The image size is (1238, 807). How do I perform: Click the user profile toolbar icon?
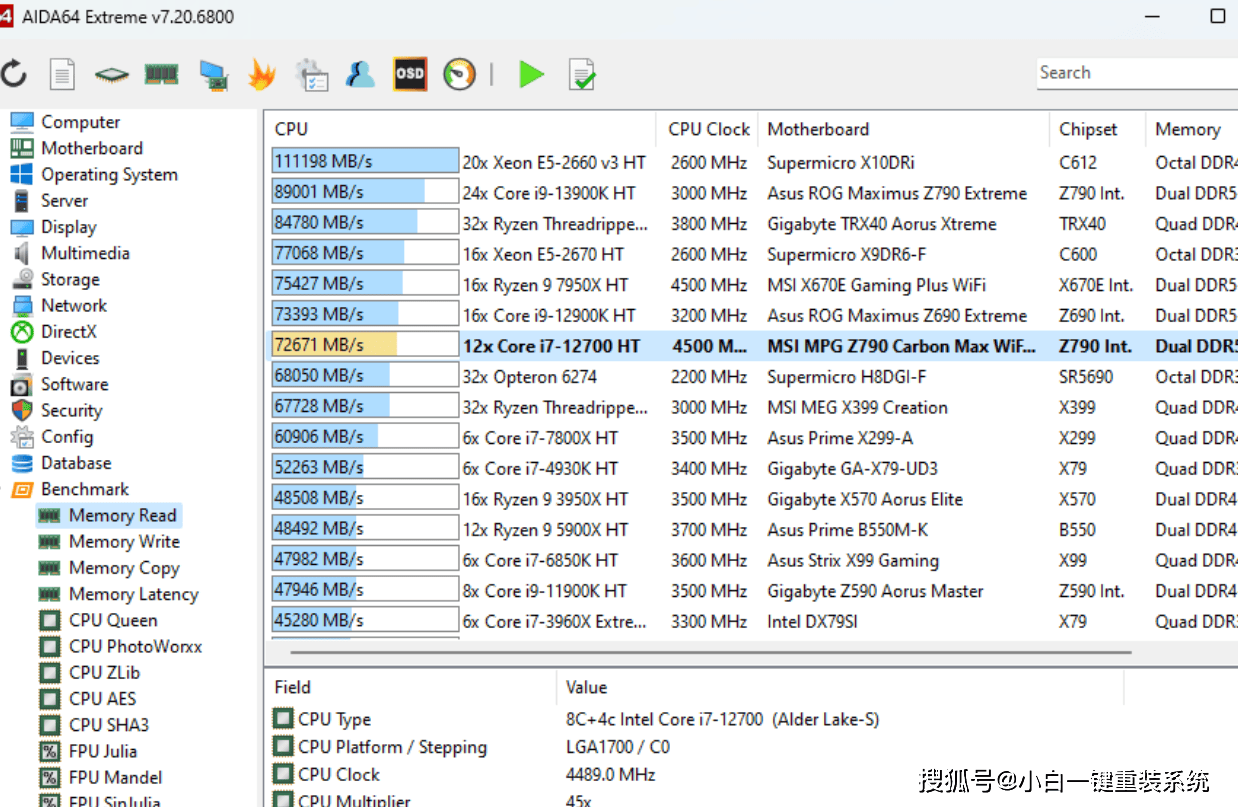pos(360,74)
